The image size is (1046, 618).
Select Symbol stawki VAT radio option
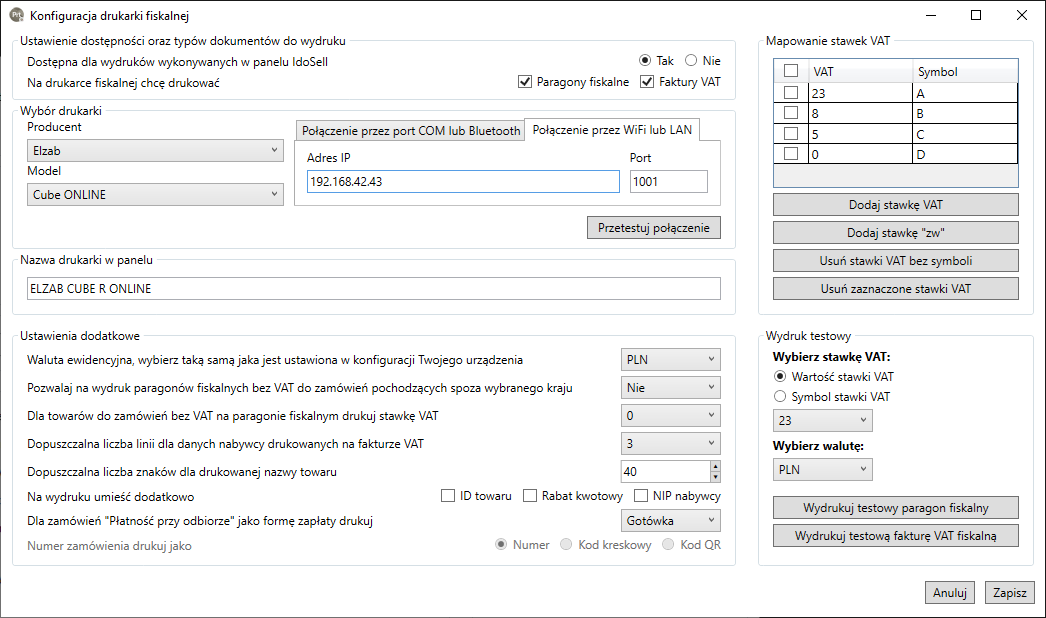pyautogui.click(x=781, y=397)
